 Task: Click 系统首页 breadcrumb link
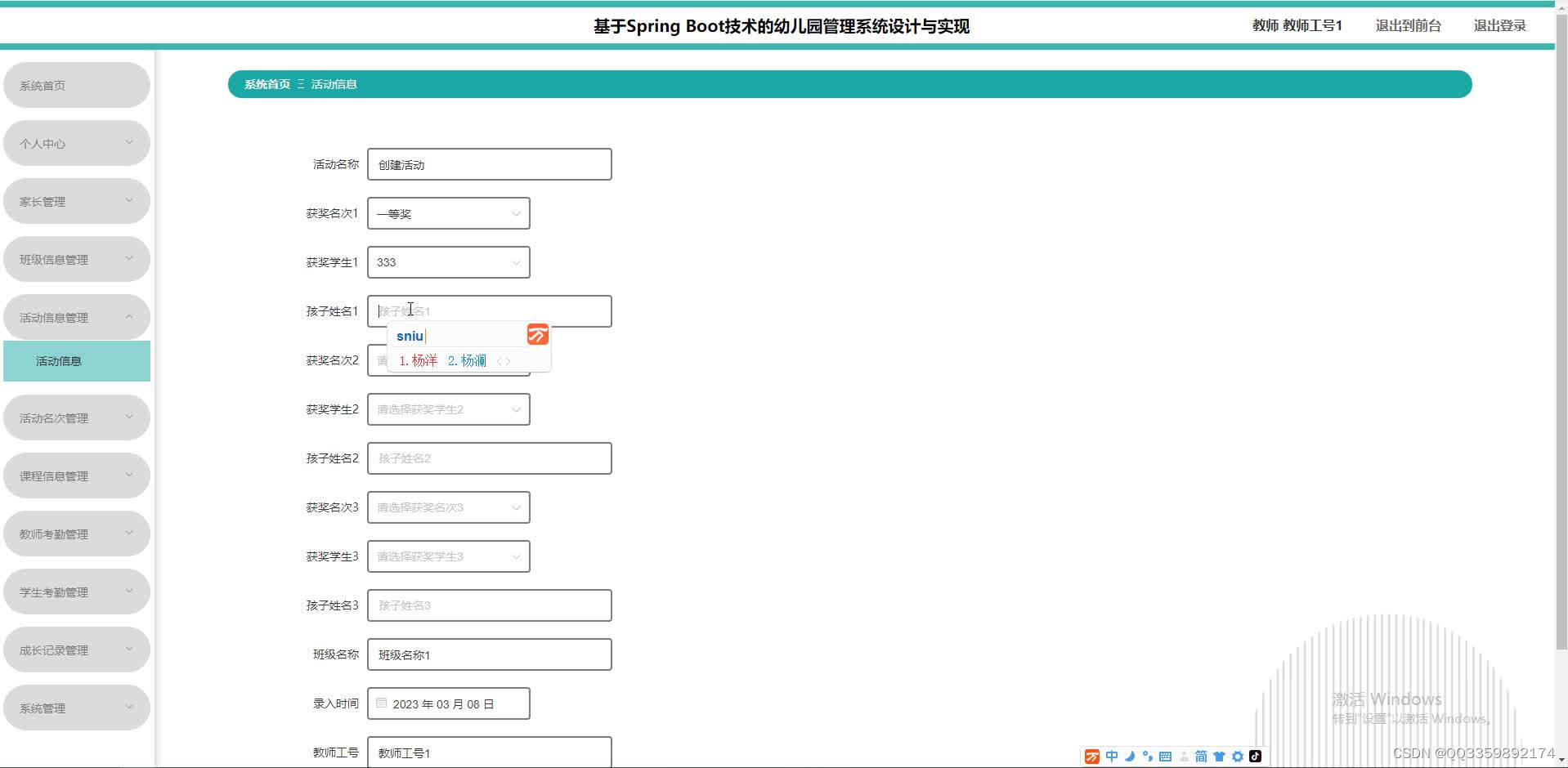click(x=267, y=84)
